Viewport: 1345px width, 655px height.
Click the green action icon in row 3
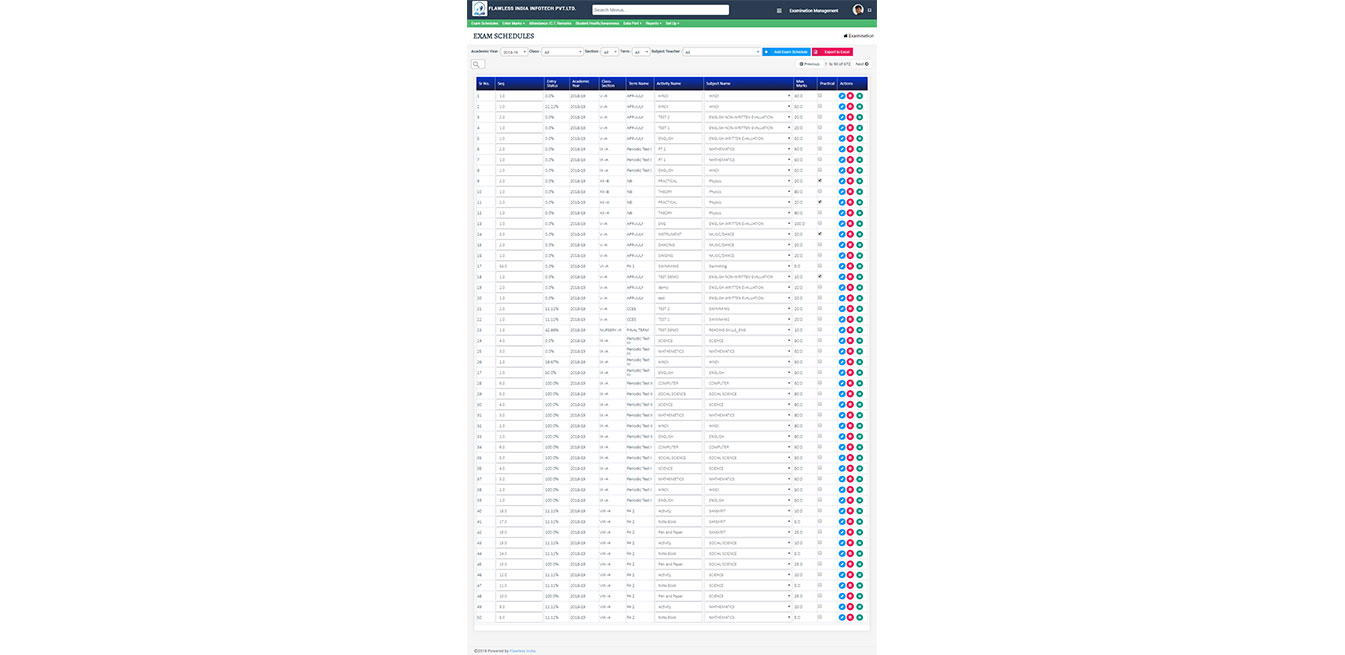(x=859, y=117)
